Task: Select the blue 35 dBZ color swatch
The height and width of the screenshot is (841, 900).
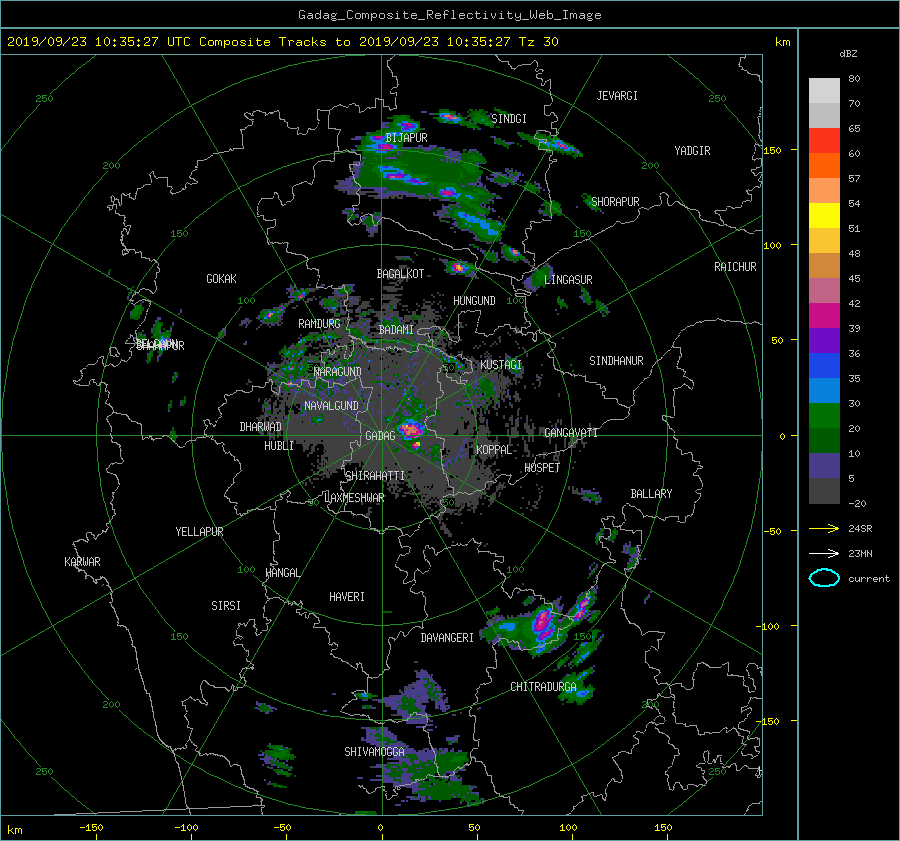Action: [824, 366]
